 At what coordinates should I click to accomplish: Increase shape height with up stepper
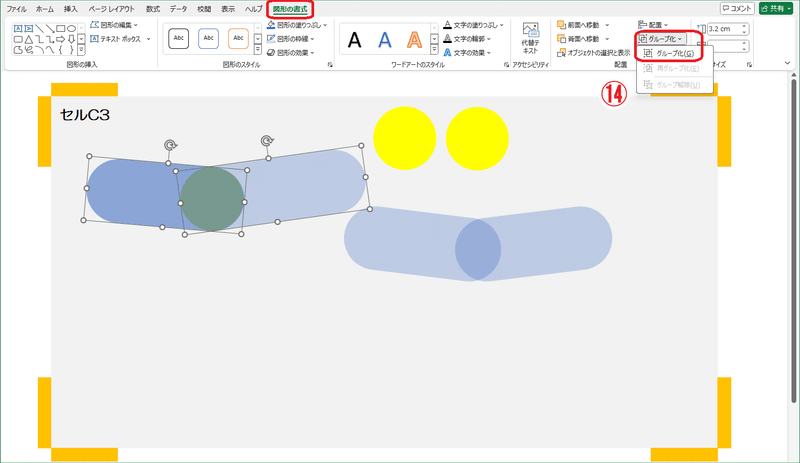coord(744,26)
